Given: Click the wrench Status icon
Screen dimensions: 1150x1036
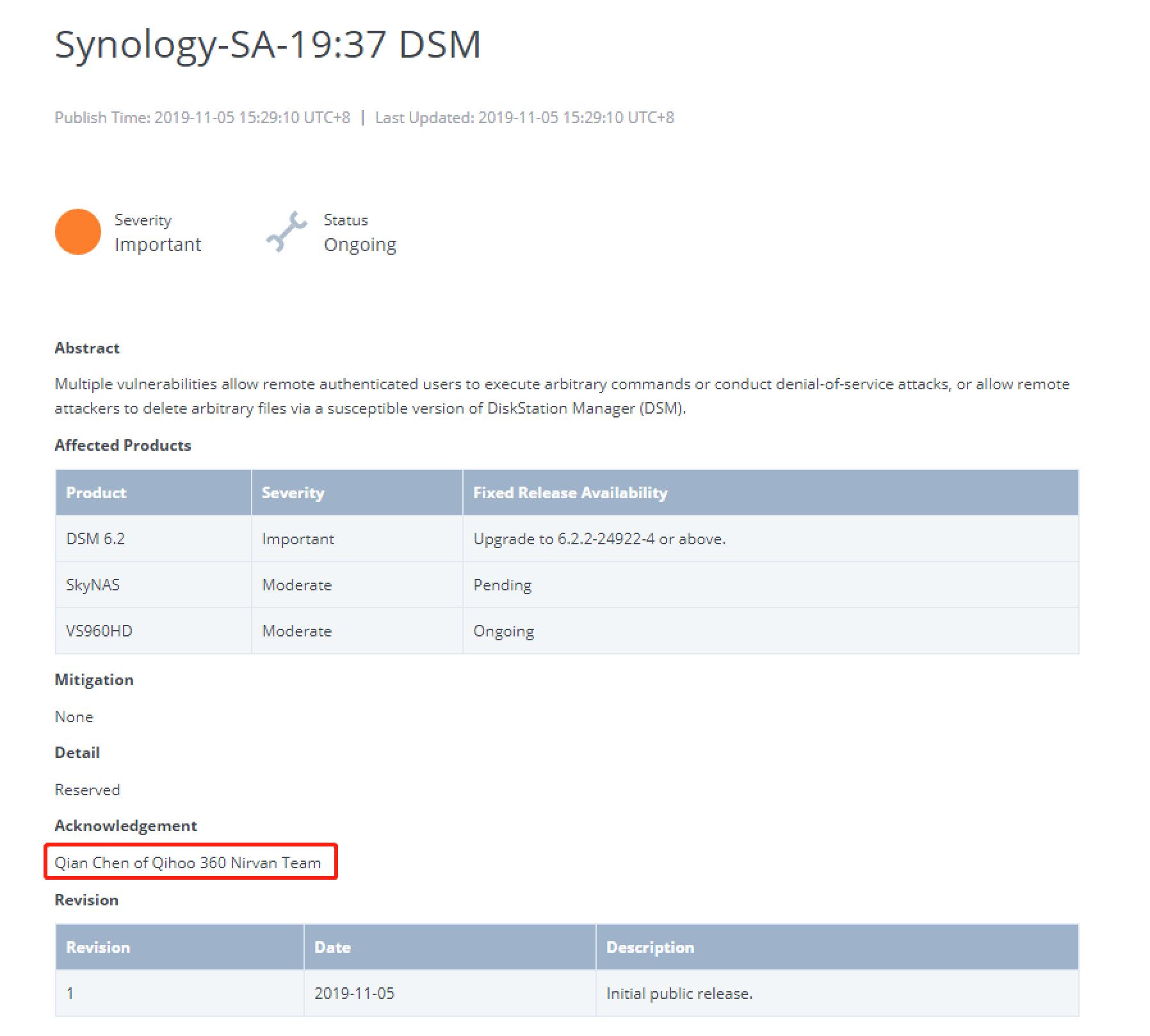Looking at the screenshot, I should tap(286, 232).
